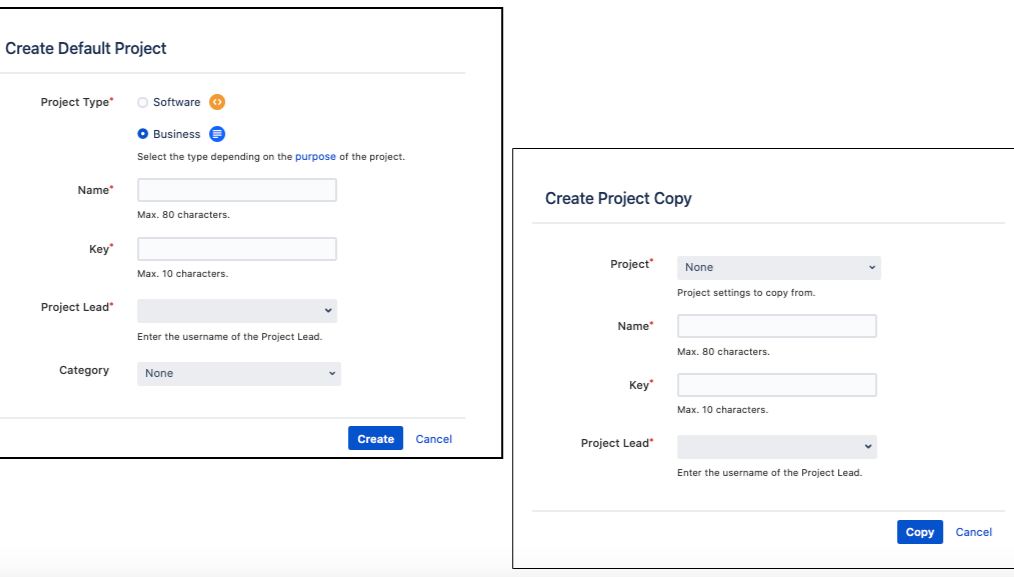Expand the Category dropdown showing None
The width and height of the screenshot is (1014, 577).
pyautogui.click(x=238, y=373)
